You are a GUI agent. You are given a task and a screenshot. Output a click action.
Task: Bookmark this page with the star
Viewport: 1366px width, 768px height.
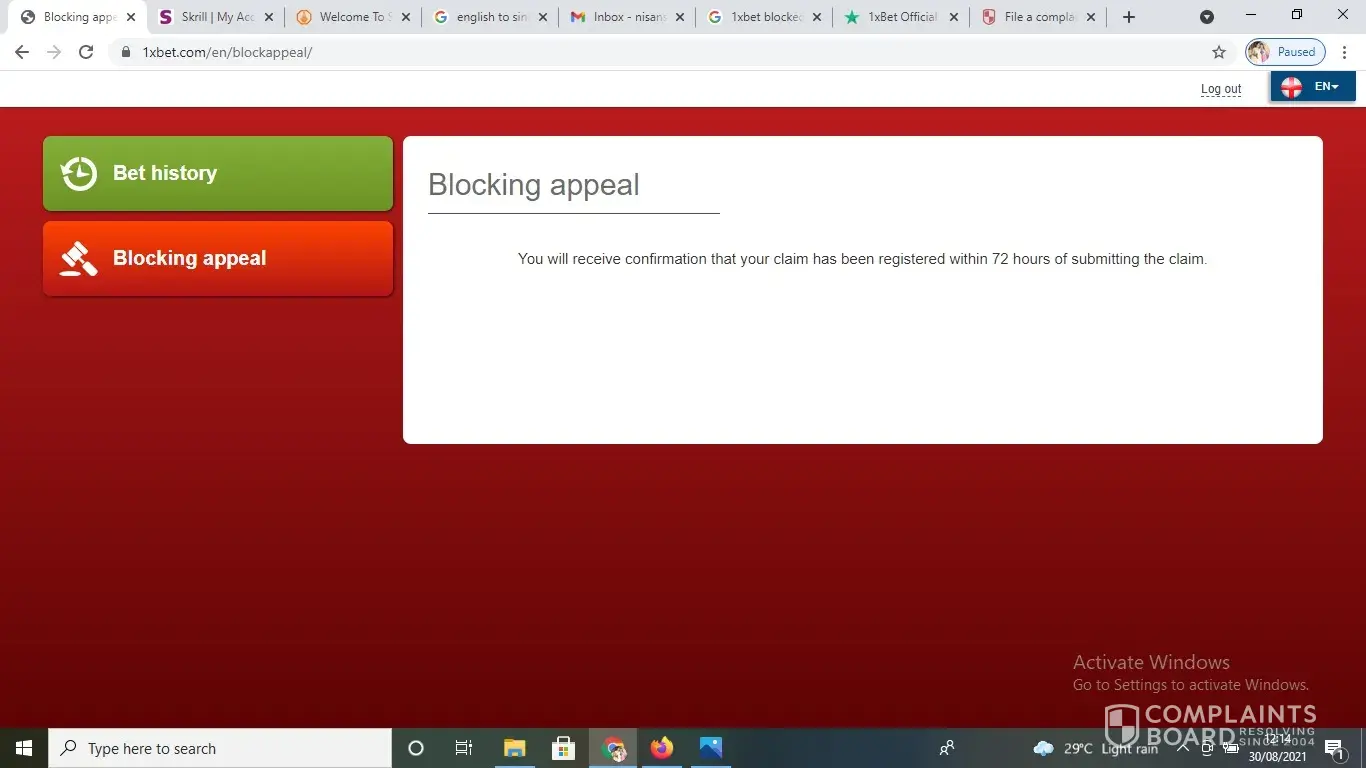pos(1219,52)
